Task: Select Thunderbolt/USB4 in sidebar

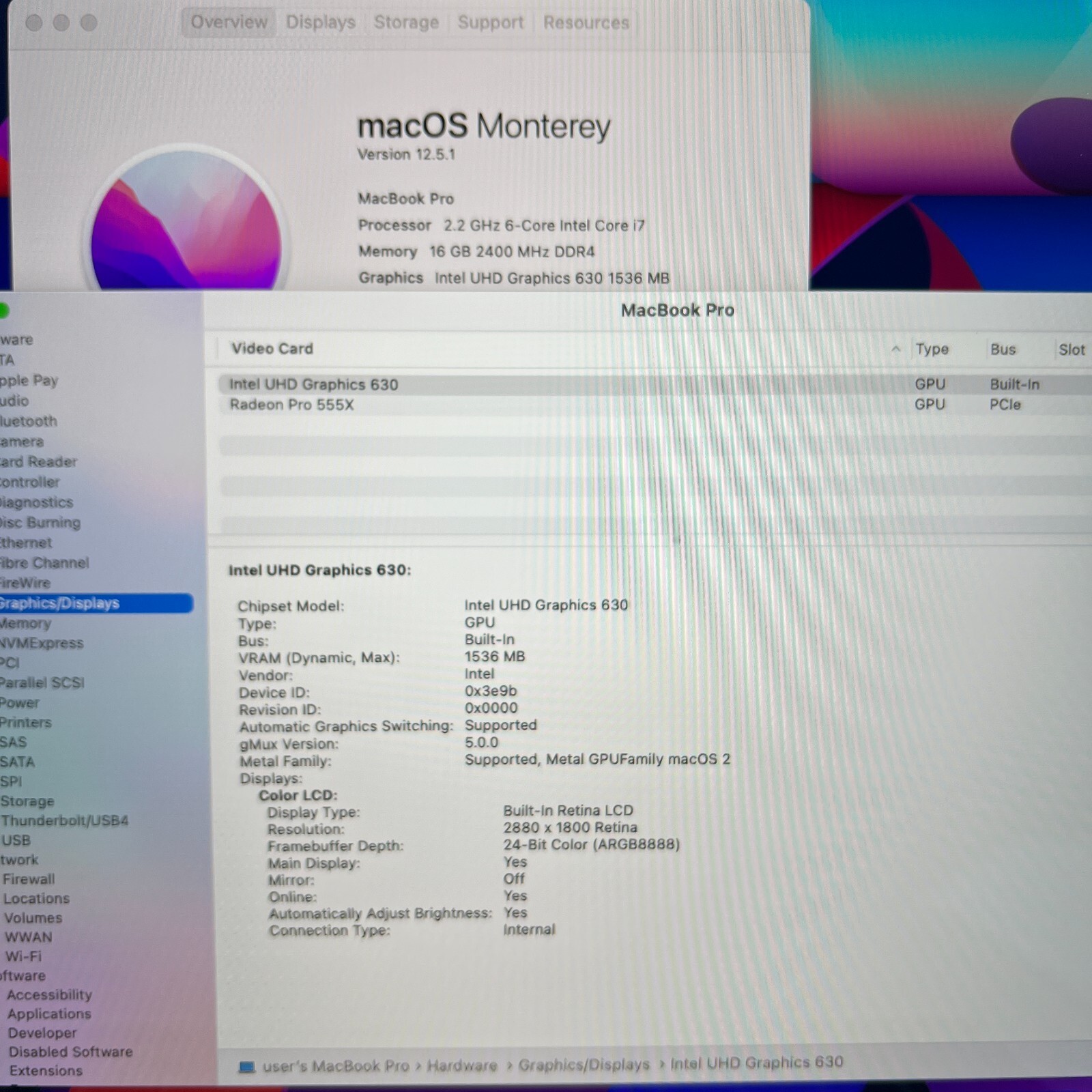Action: coord(65,820)
